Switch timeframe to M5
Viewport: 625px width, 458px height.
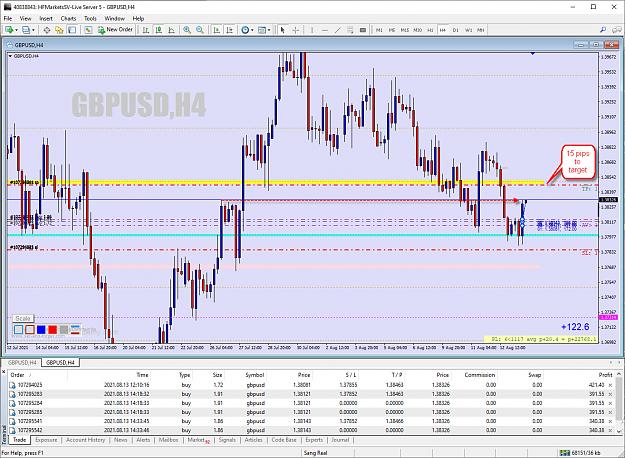click(x=392, y=30)
